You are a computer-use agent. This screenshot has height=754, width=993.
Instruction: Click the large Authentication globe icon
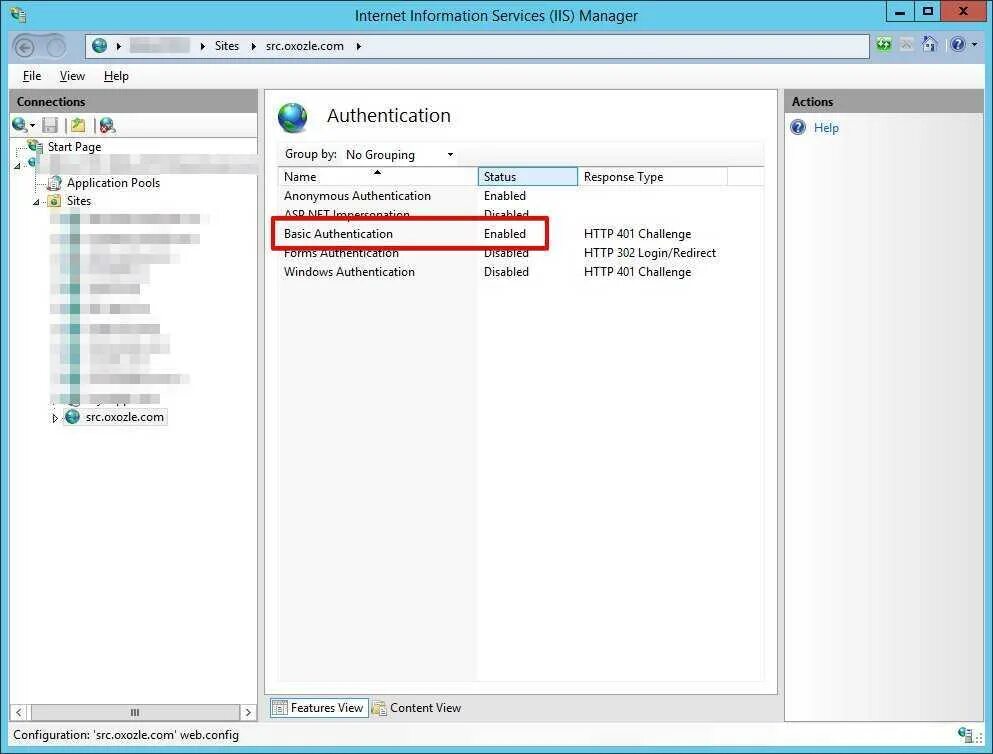[292, 118]
